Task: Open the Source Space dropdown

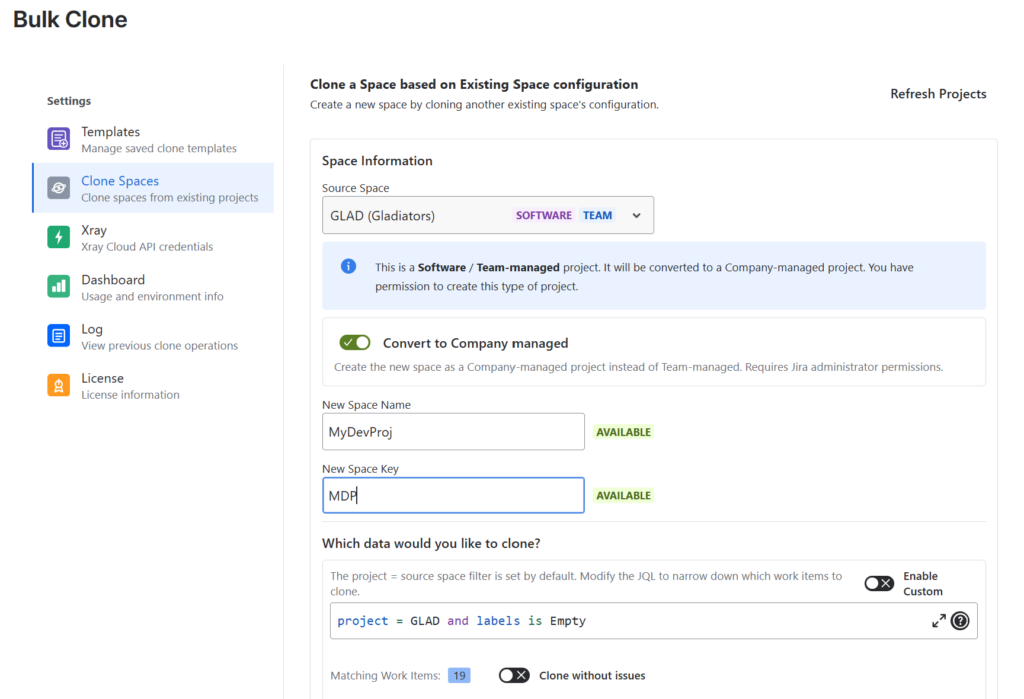Action: click(487, 215)
